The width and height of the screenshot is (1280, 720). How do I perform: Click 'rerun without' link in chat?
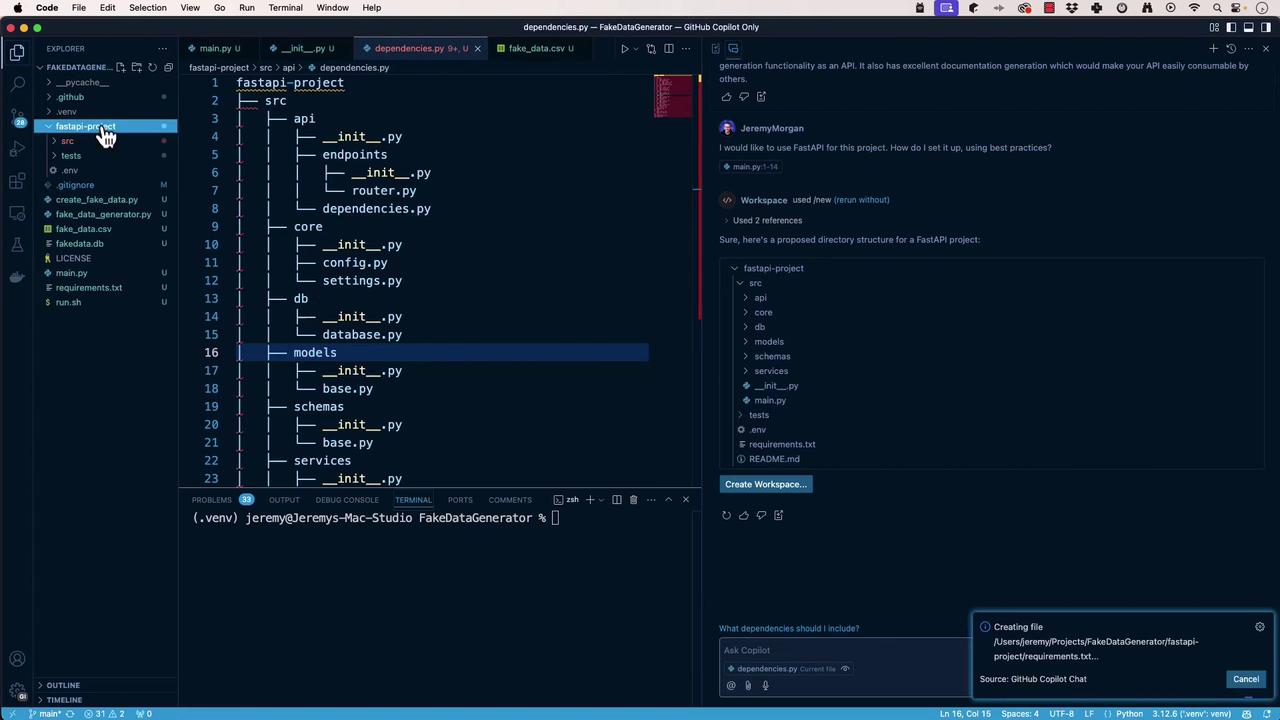[x=861, y=200]
